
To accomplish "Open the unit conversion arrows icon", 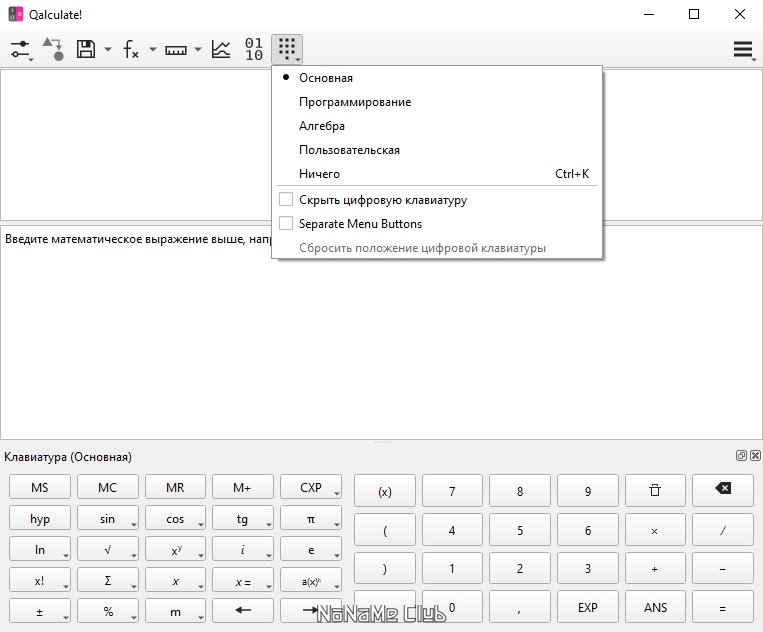I will (x=52, y=49).
